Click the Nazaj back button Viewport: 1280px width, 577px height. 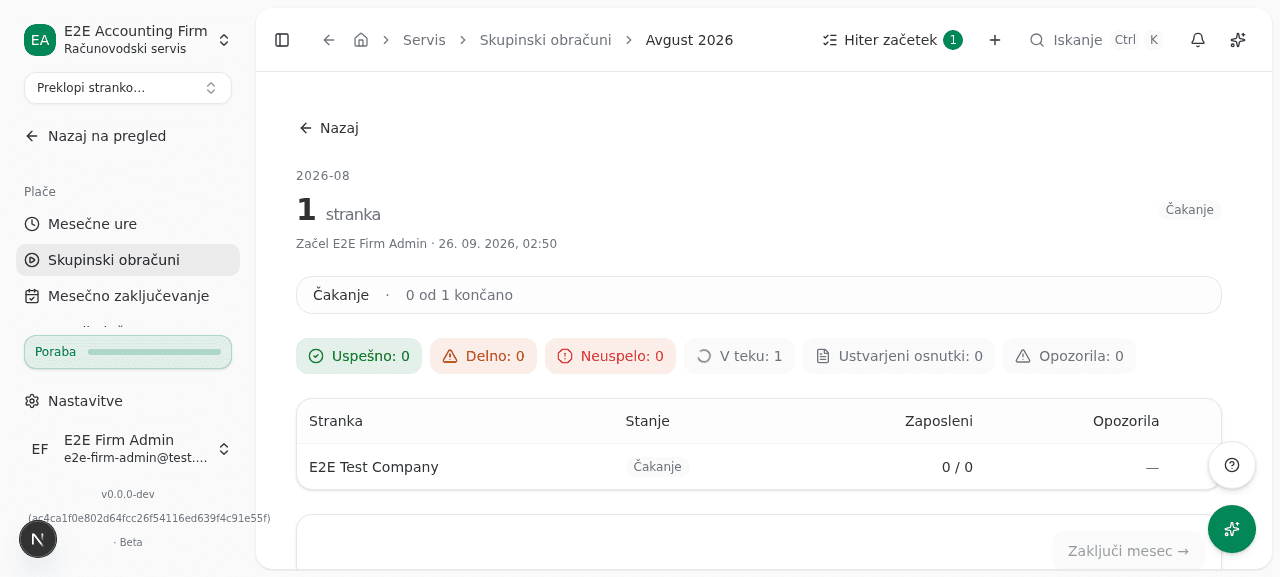[x=328, y=128]
